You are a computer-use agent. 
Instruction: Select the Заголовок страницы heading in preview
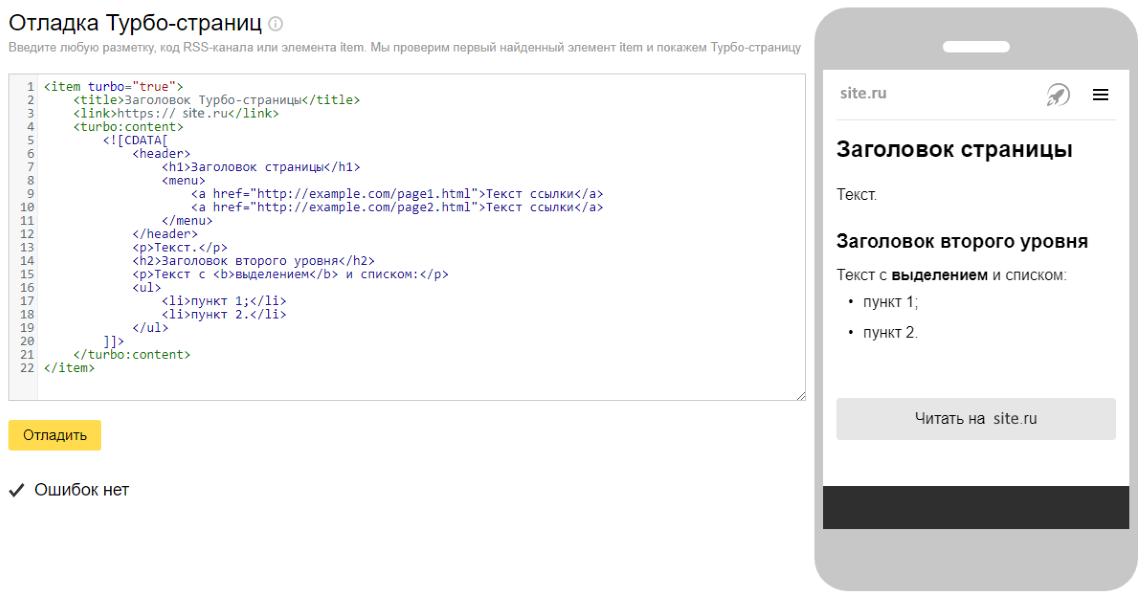click(x=954, y=150)
